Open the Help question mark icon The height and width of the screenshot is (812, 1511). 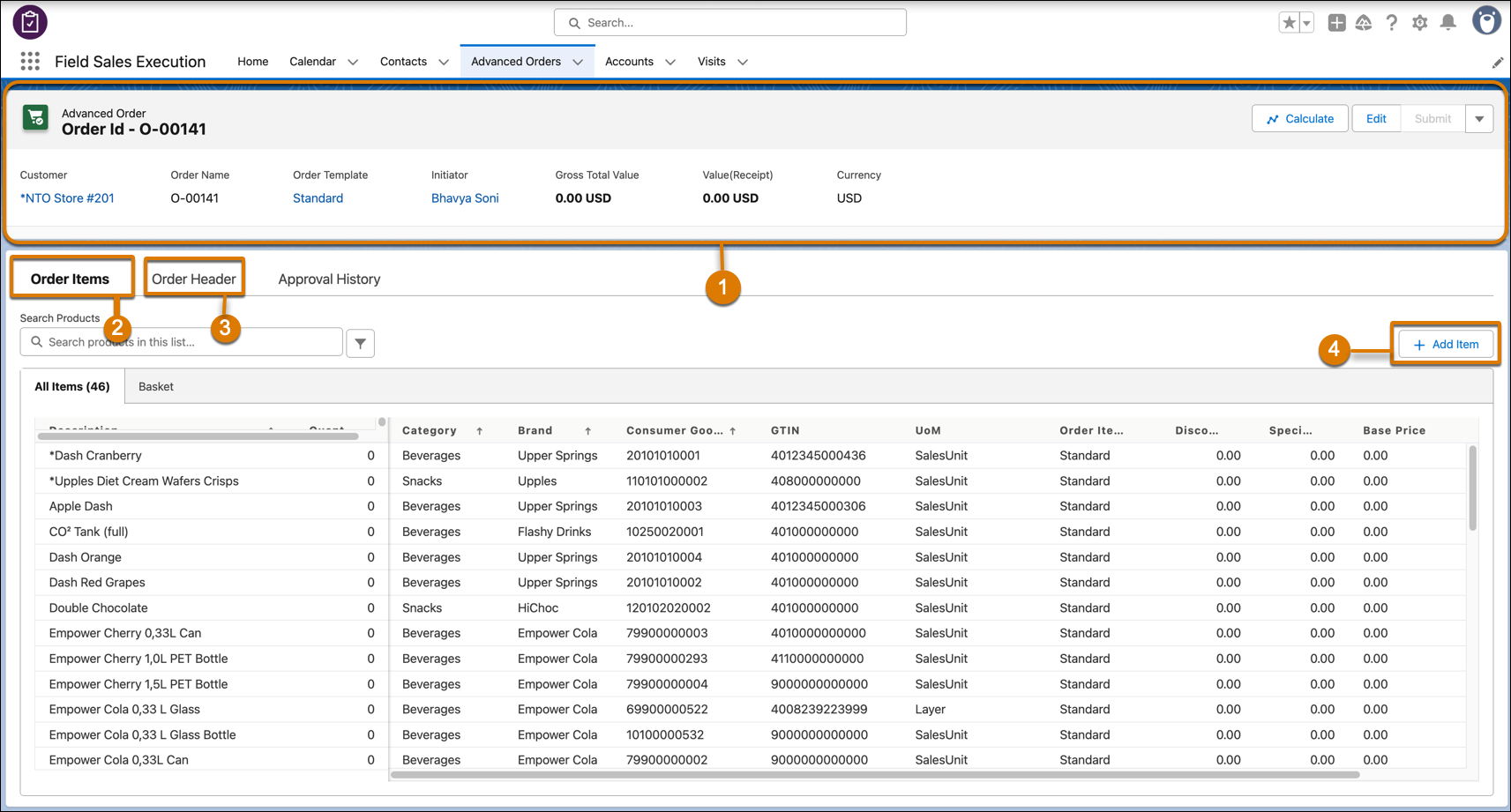coord(1392,23)
